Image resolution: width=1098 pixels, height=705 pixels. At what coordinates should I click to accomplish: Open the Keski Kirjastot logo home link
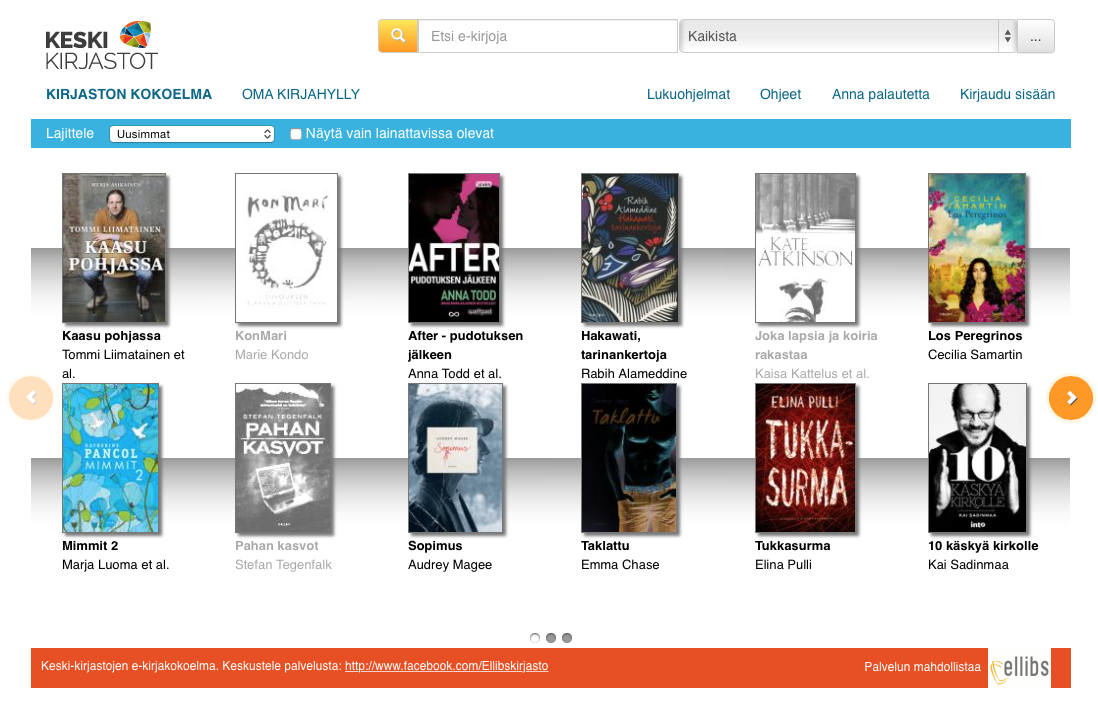click(102, 46)
